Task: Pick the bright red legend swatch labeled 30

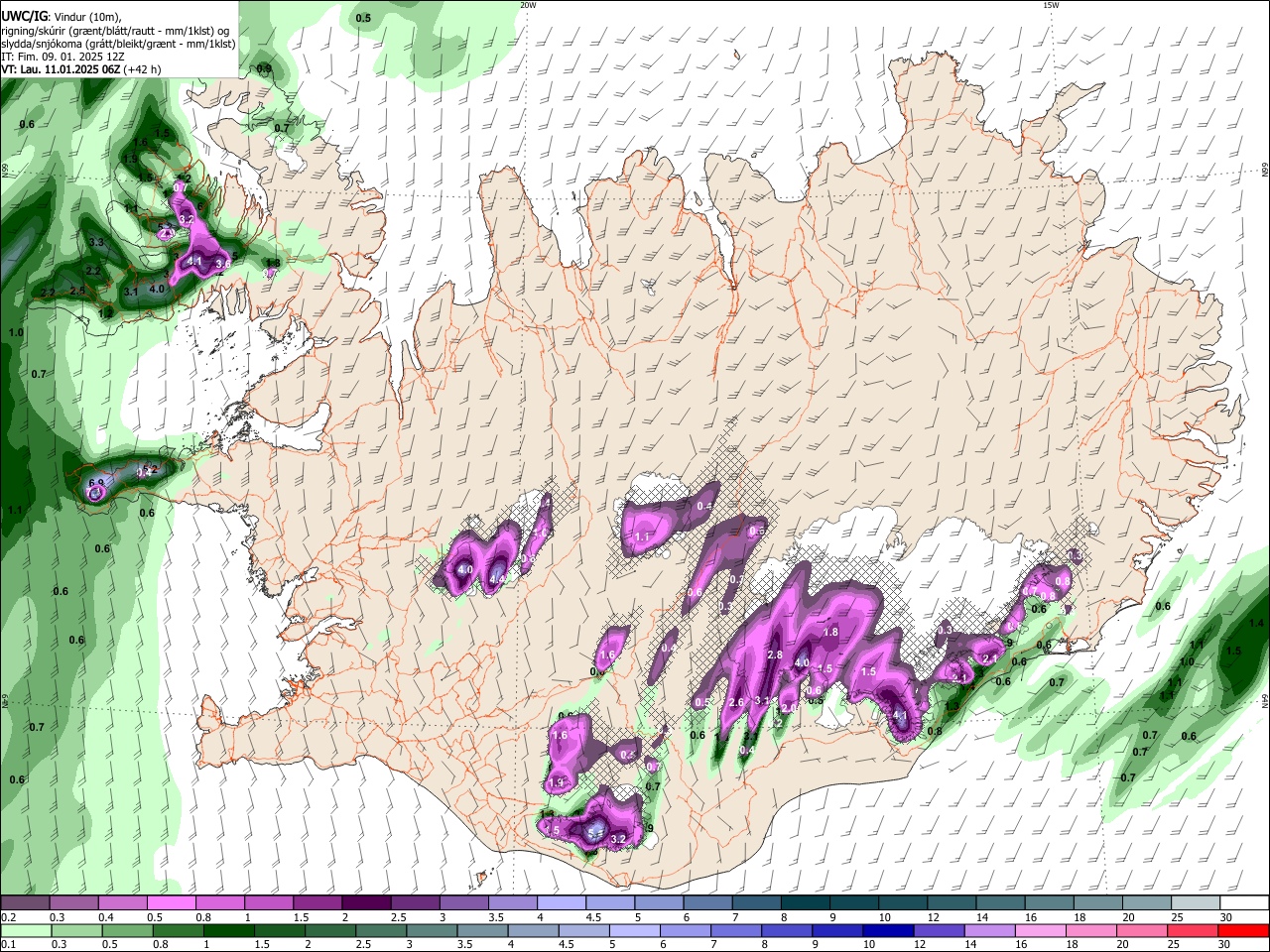Action: click(1243, 930)
